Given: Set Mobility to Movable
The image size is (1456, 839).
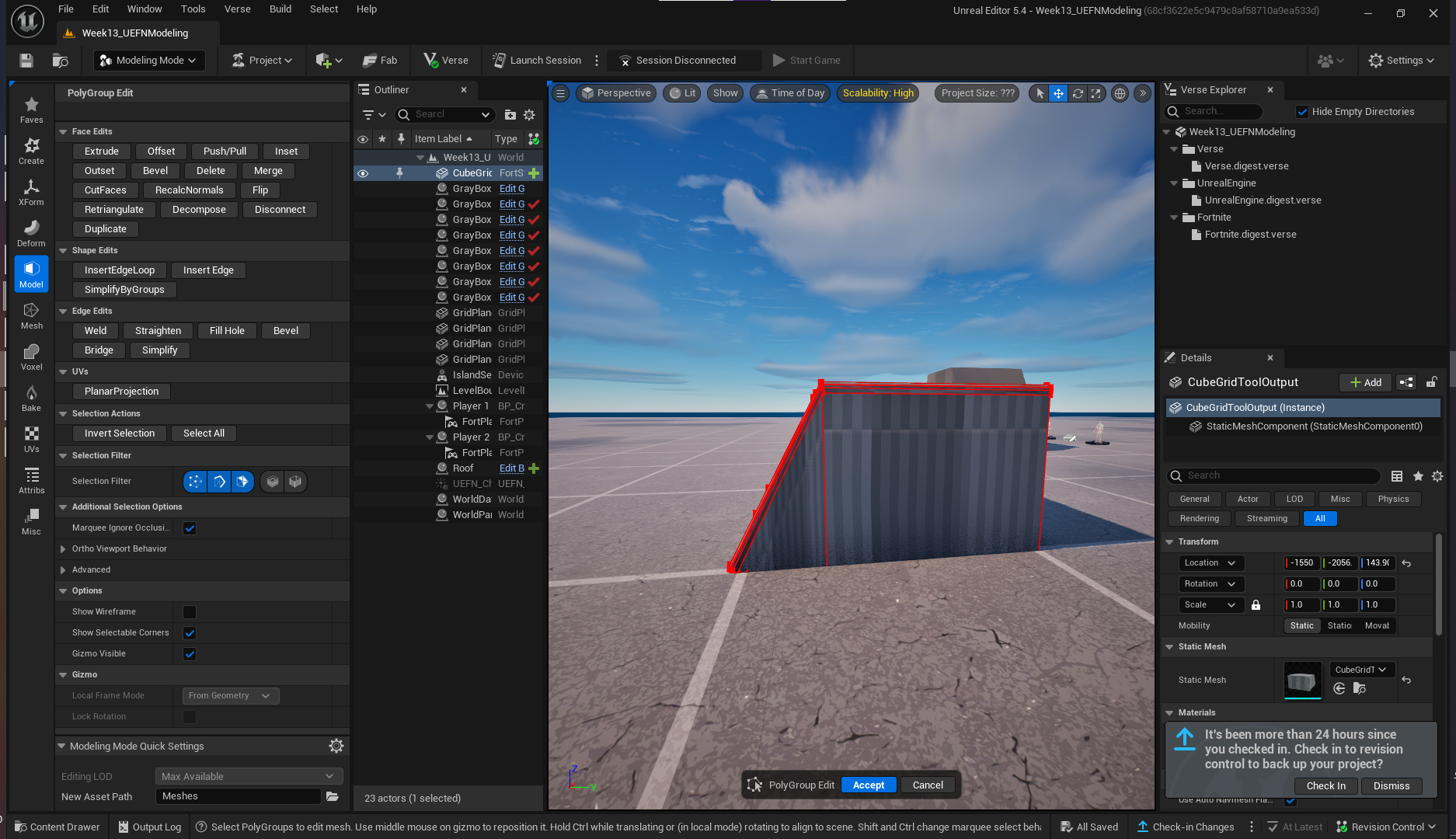Looking at the screenshot, I should (1377, 626).
